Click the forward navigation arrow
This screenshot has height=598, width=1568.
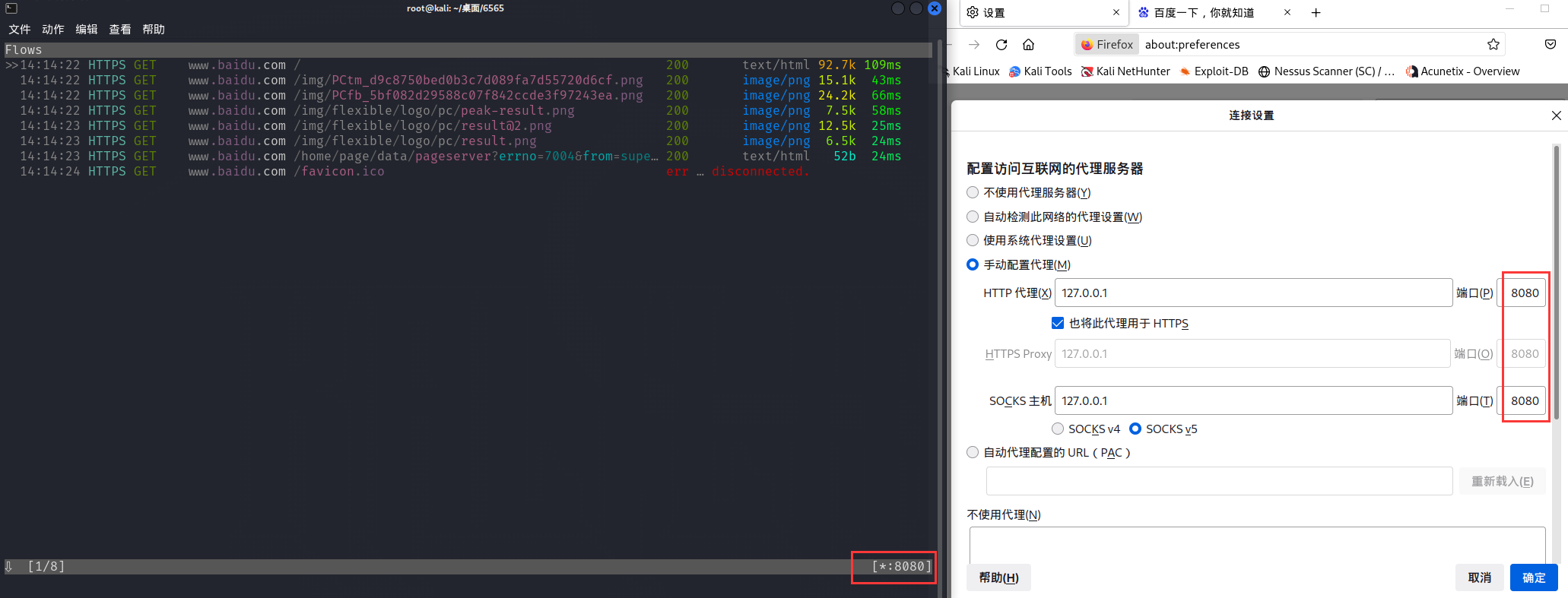click(x=974, y=45)
